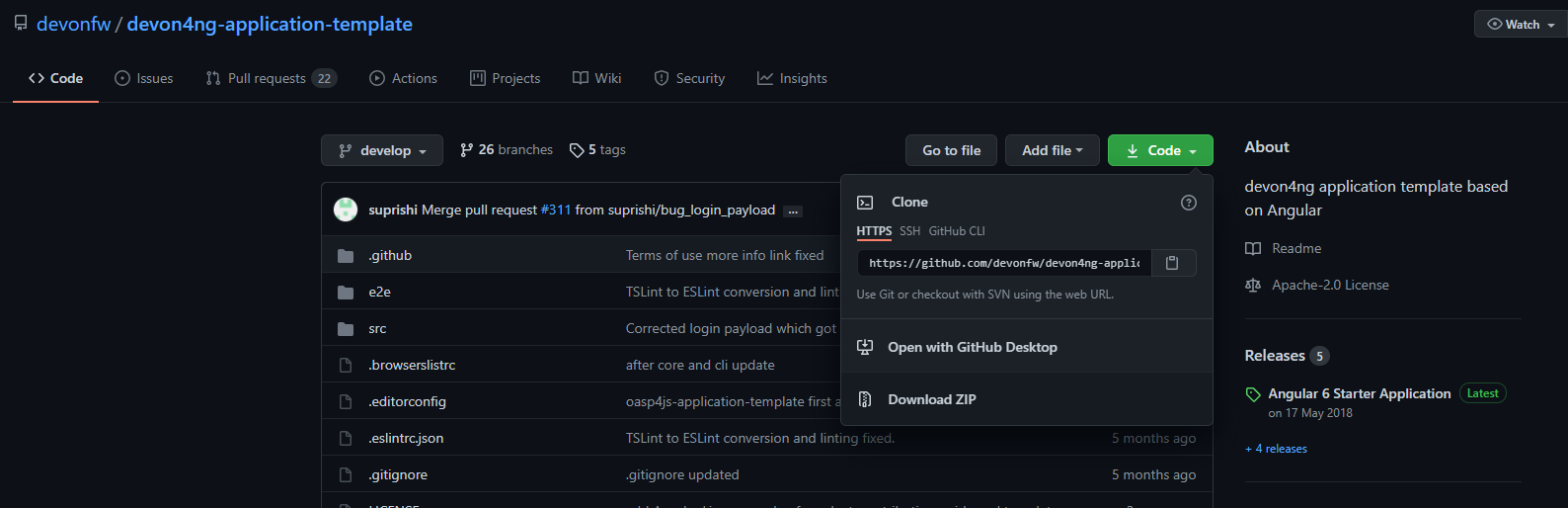This screenshot has height=508, width=1568.
Task: Open the Pull requests tab
Action: [271, 78]
